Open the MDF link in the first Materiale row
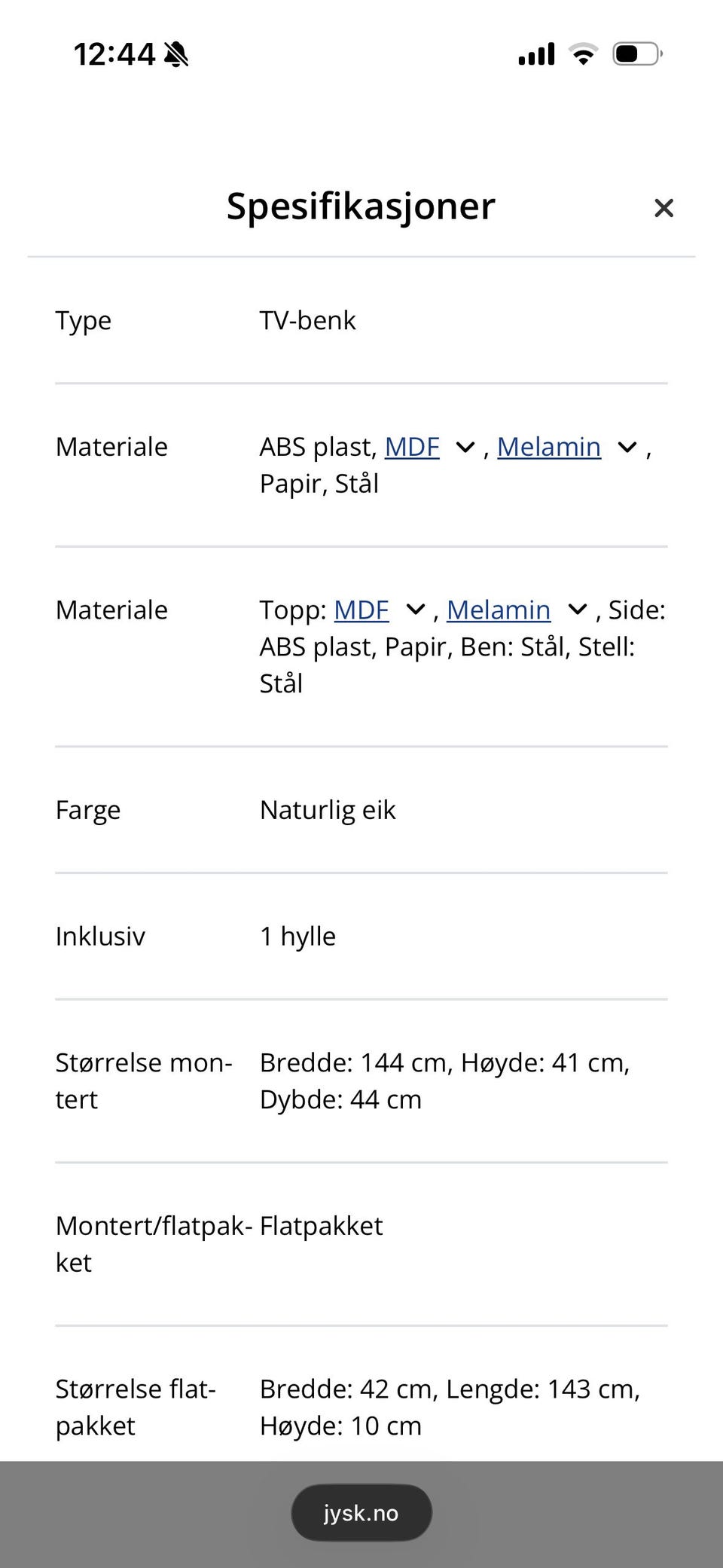Screen dimensions: 723x1568 point(412,447)
